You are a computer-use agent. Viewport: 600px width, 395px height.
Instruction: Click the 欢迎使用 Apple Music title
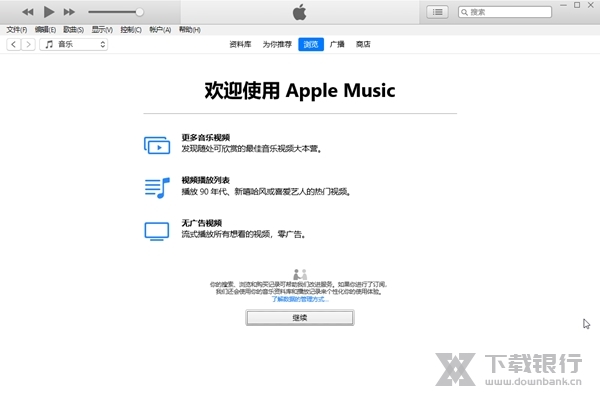[300, 91]
